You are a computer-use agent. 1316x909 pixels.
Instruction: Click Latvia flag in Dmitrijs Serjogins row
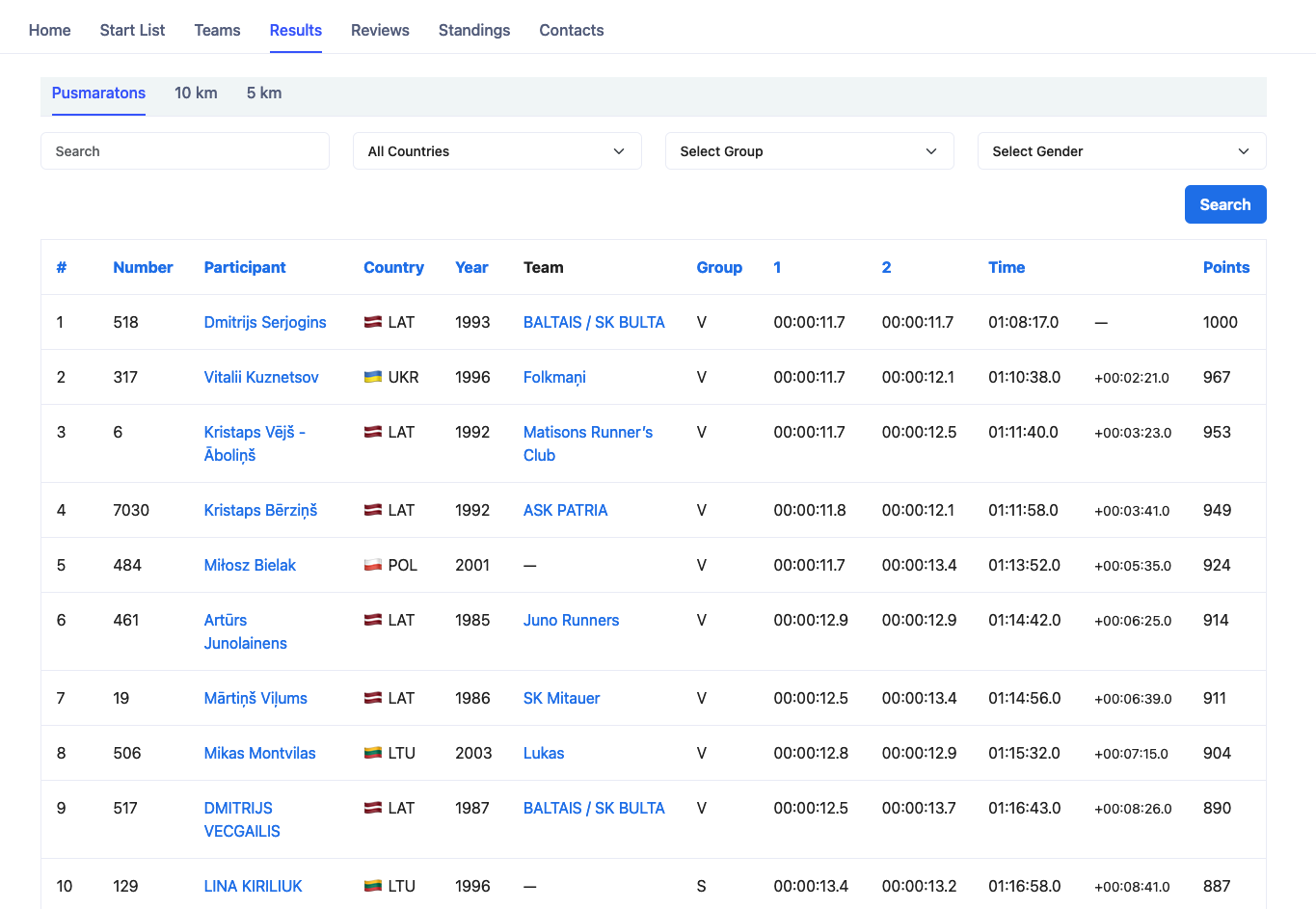372,322
